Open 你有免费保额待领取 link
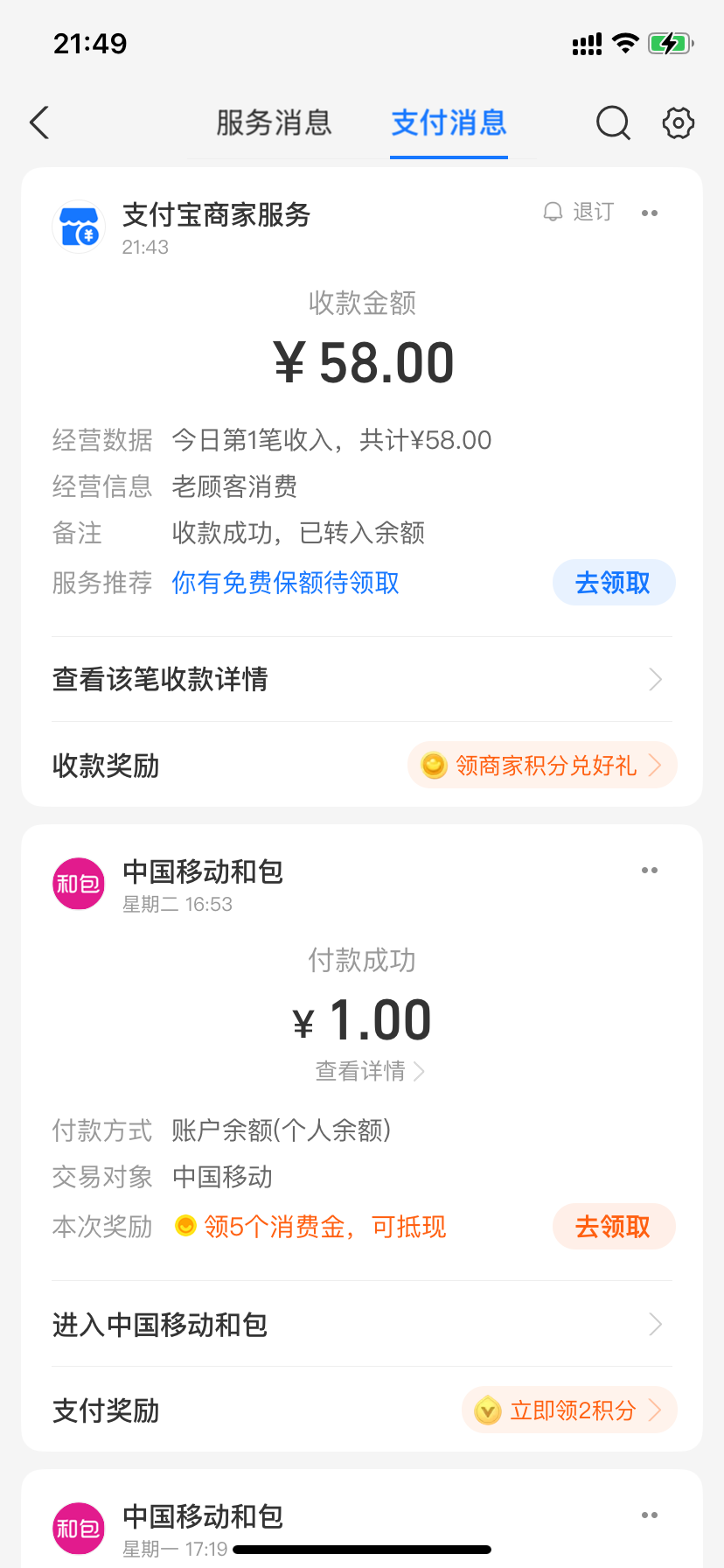This screenshot has height=1568, width=724. (285, 583)
